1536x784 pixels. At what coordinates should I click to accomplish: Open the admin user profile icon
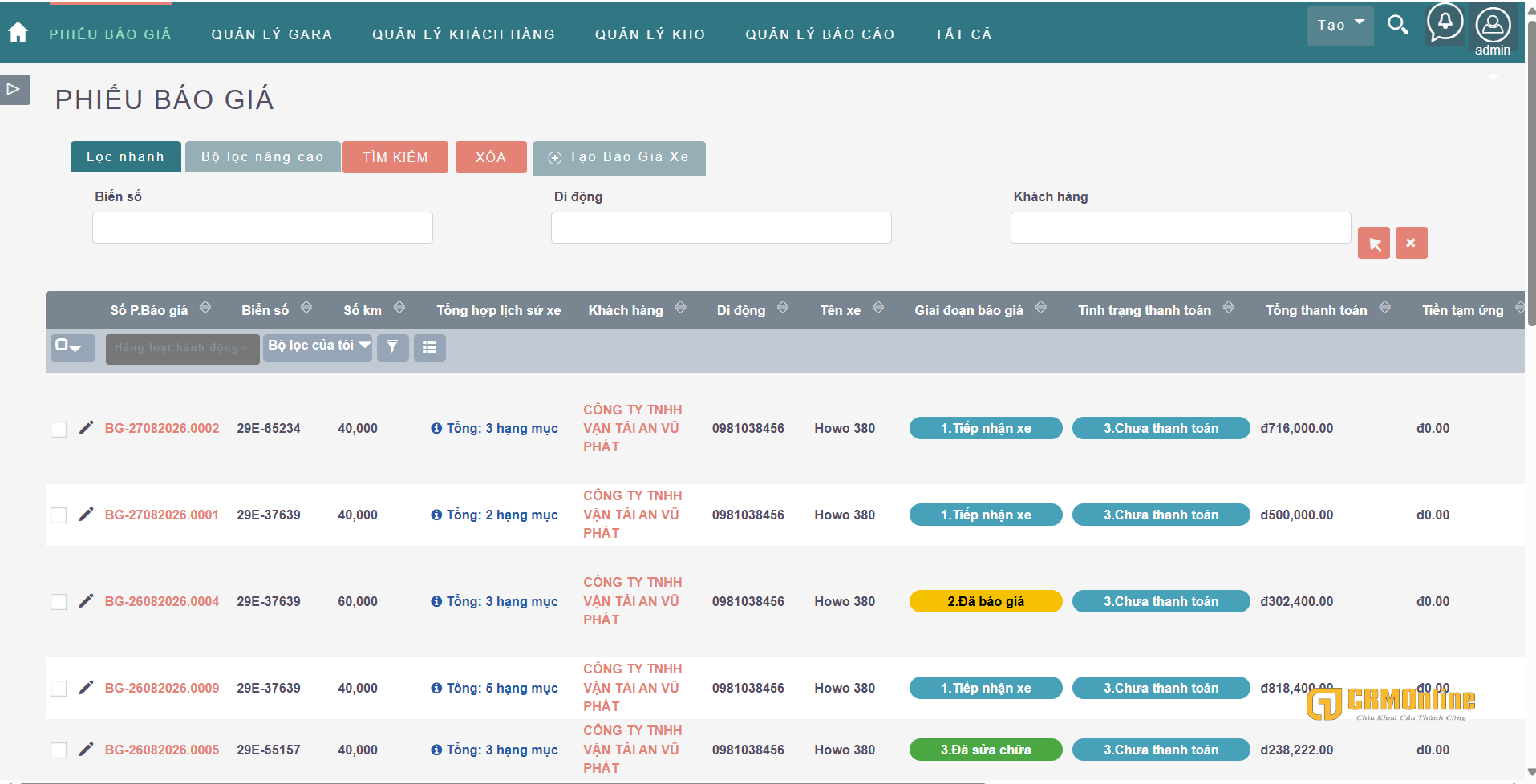(x=1493, y=25)
